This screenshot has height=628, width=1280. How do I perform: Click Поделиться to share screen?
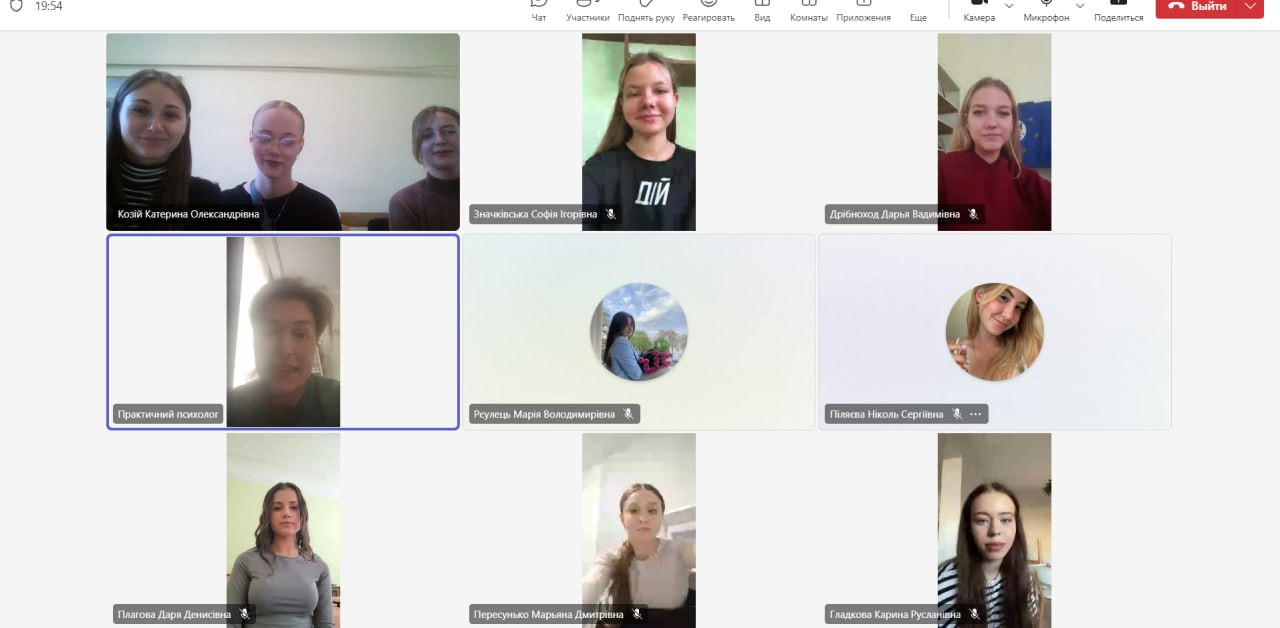(x=1119, y=11)
